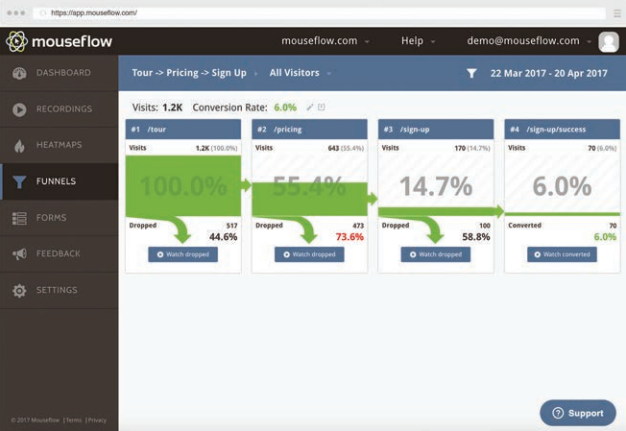Click the 55.4% funnel bar

(x=309, y=199)
